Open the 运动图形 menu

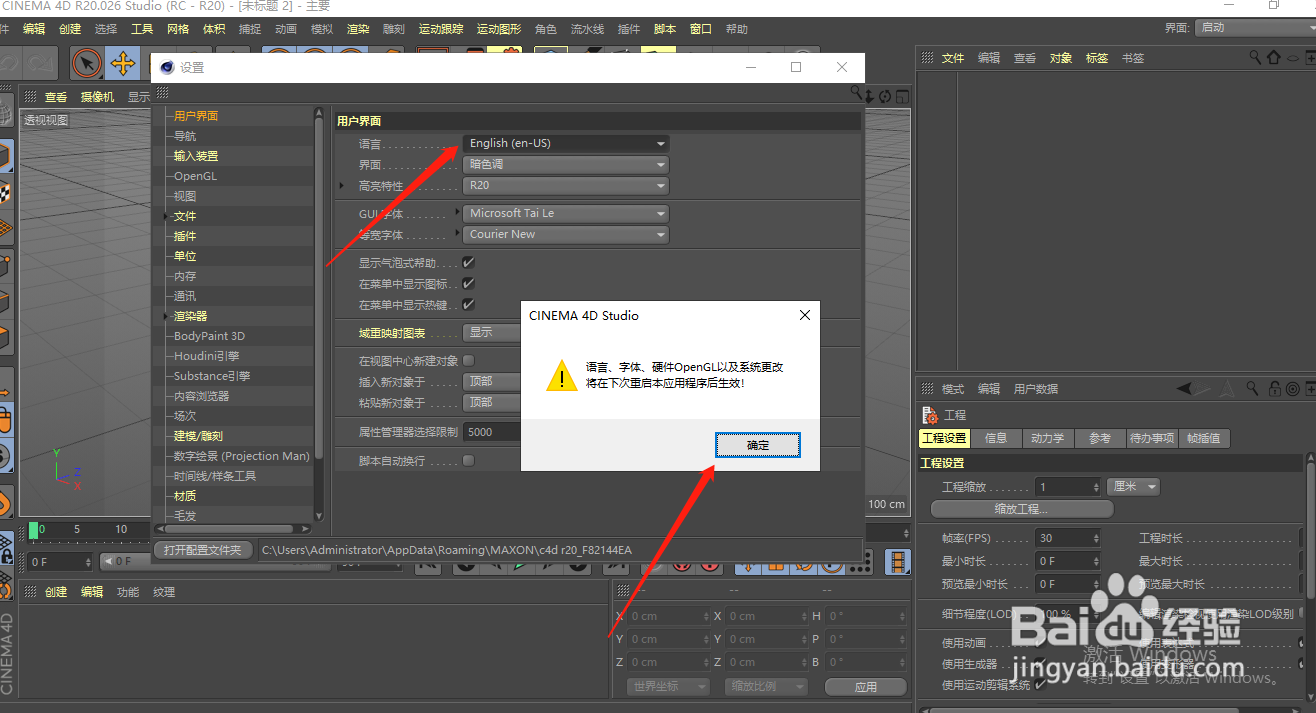[x=498, y=29]
